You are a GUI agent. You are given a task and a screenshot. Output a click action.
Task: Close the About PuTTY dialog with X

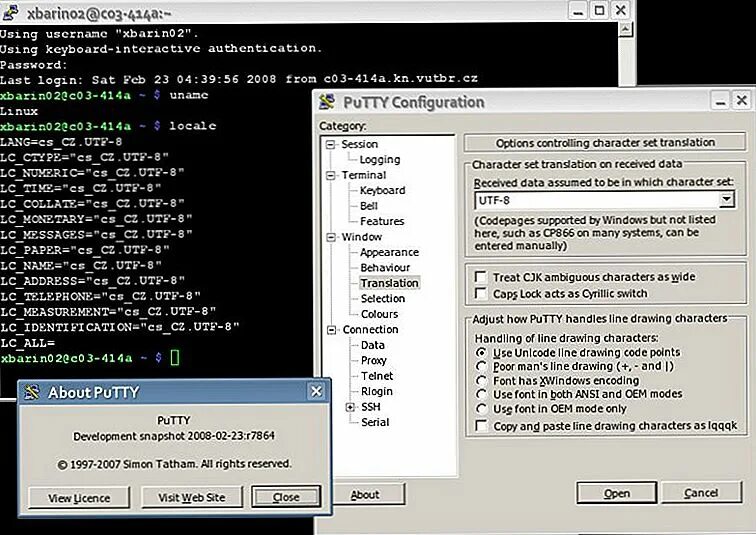tap(316, 391)
